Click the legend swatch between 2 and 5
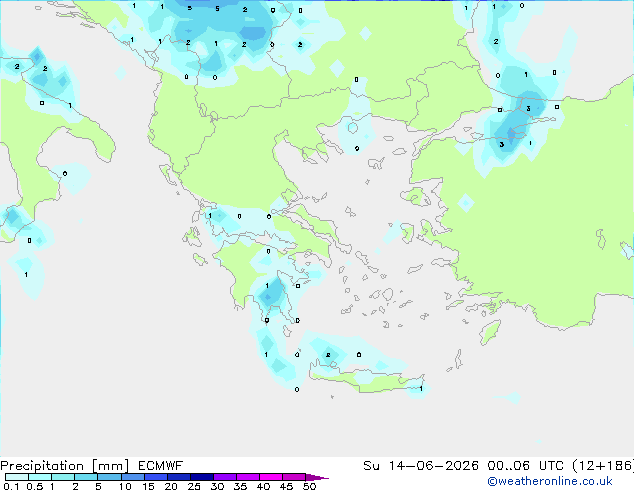The height and width of the screenshot is (490, 634). (x=86, y=477)
